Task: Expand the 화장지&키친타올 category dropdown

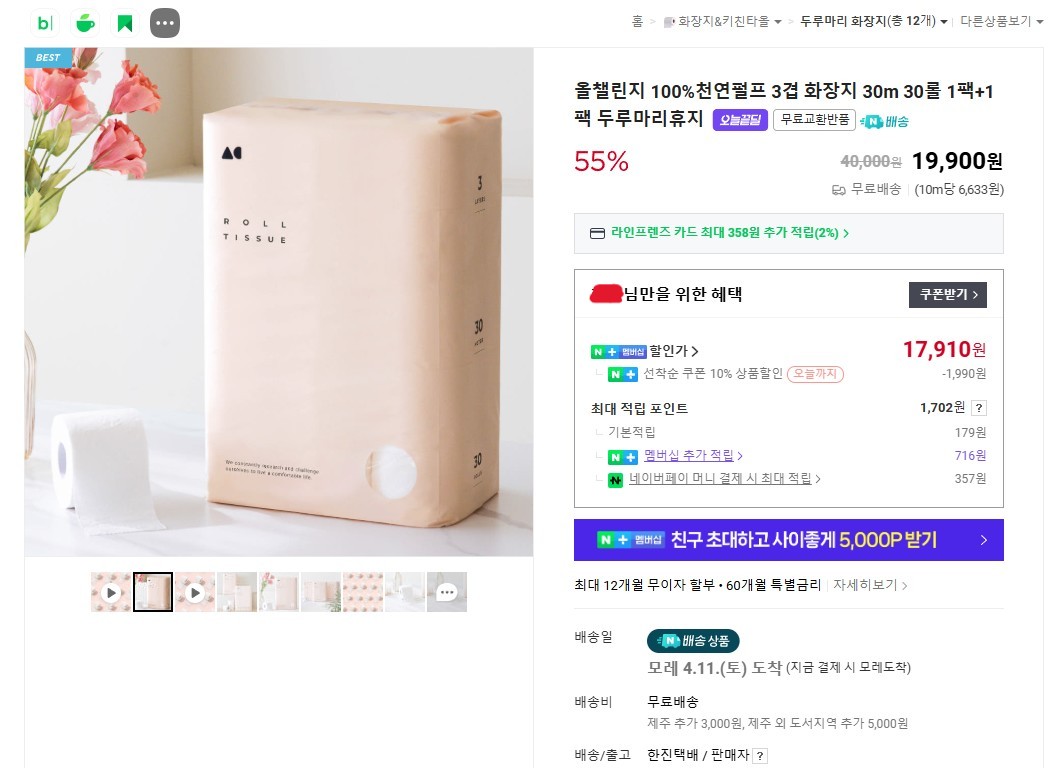Action: coord(777,22)
